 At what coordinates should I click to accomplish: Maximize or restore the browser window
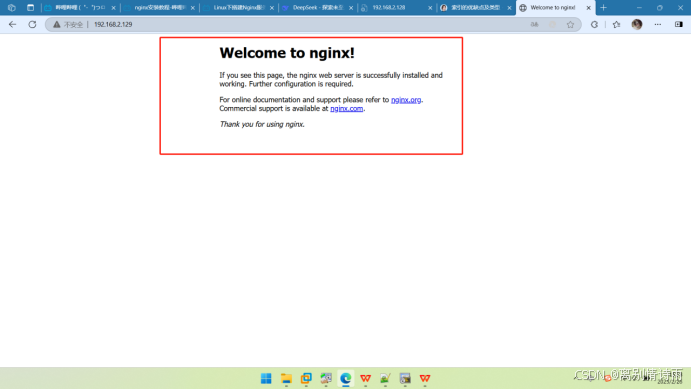coord(659,8)
